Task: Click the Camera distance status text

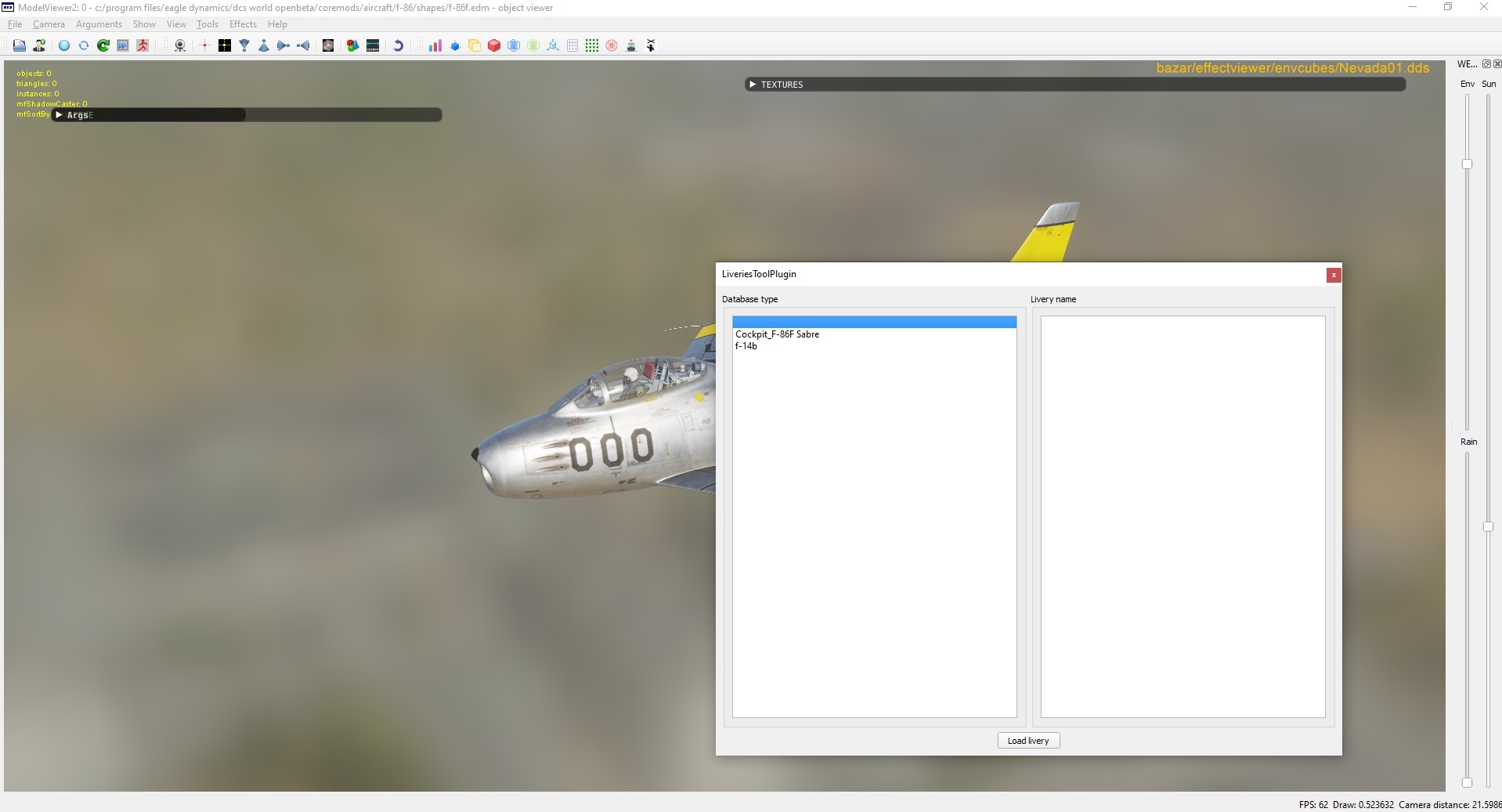Action: point(1450,805)
